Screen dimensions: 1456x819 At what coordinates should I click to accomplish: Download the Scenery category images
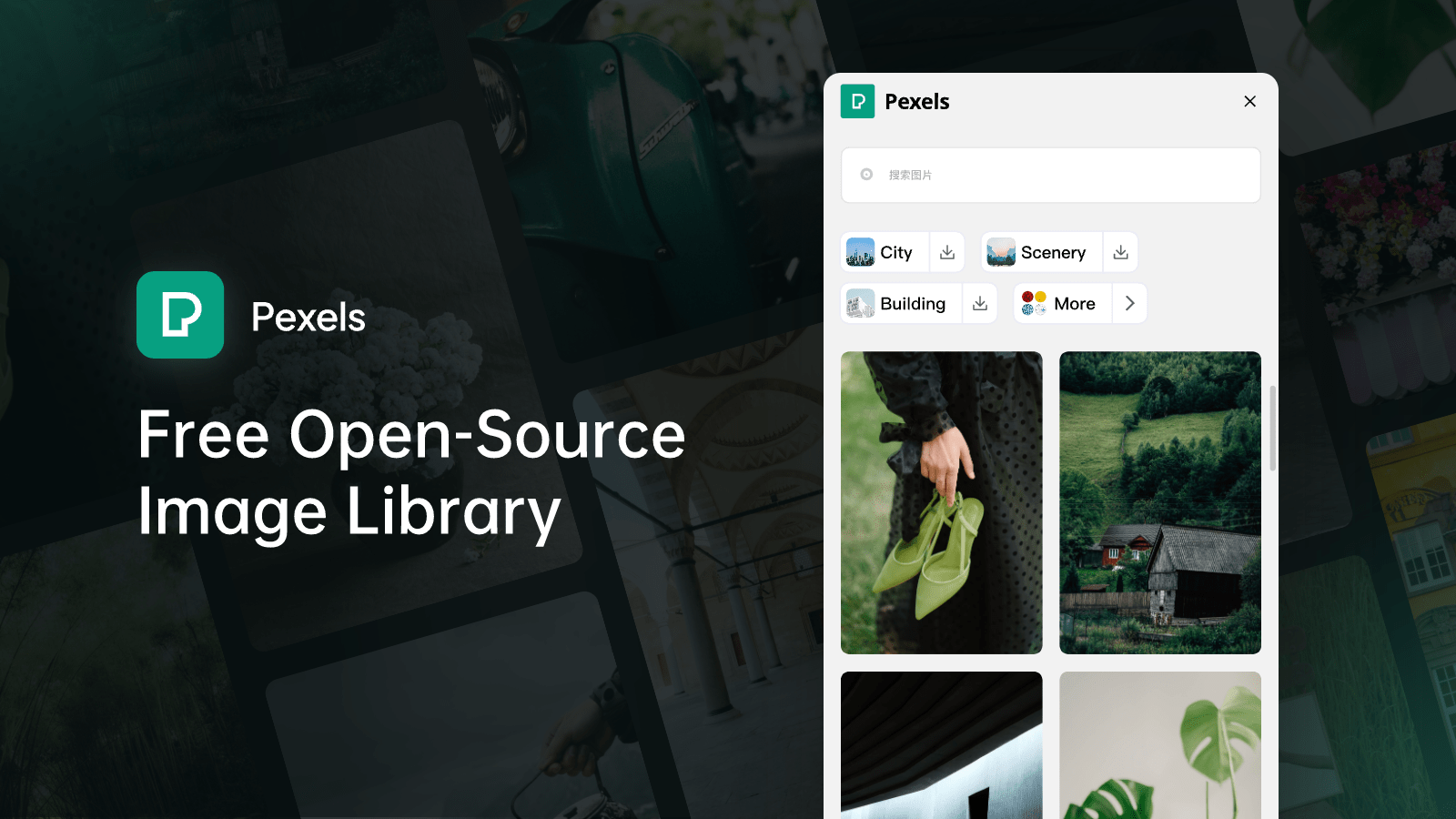click(1120, 252)
